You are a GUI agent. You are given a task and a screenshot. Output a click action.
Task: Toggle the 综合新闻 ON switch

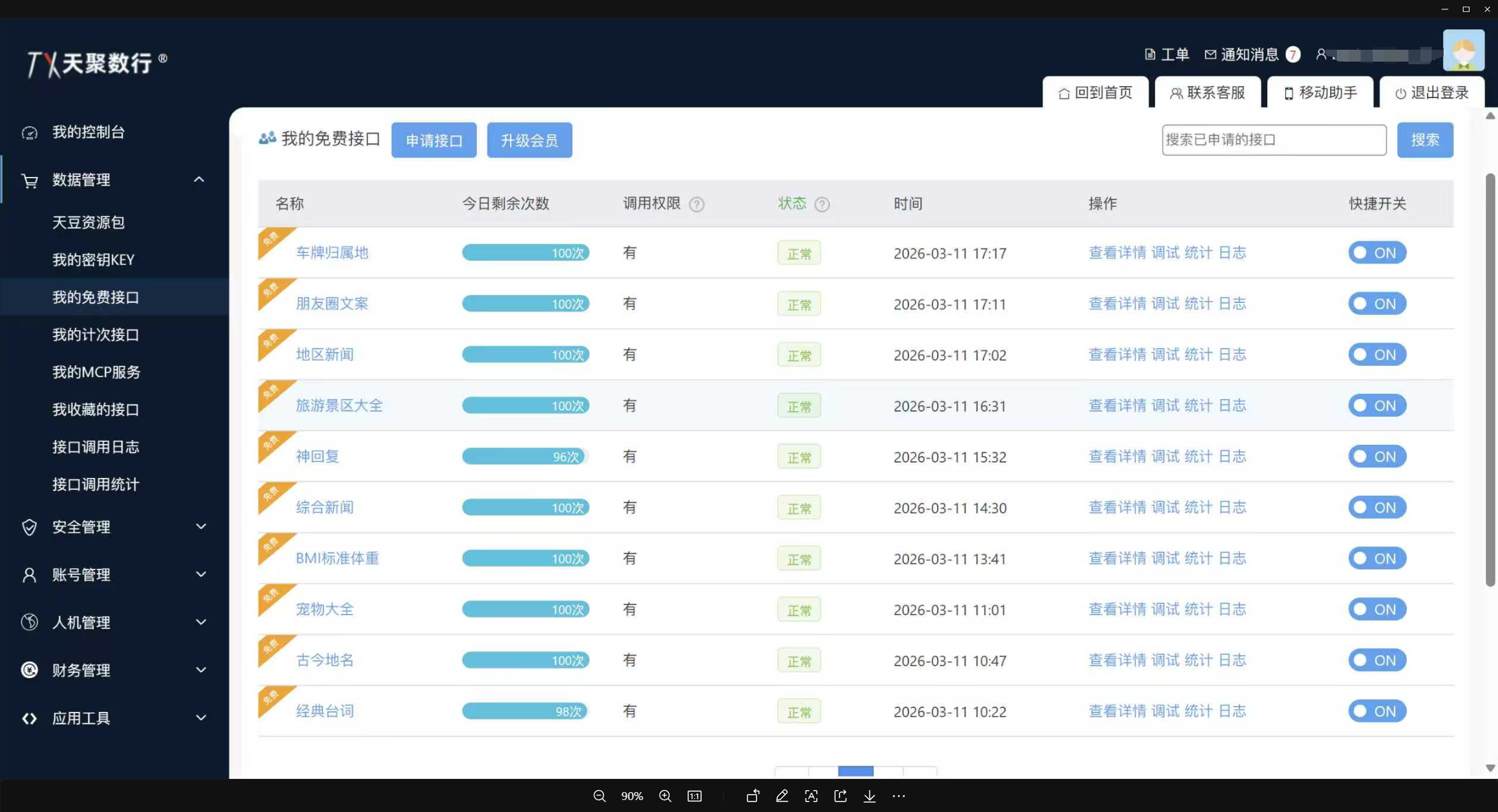(x=1377, y=507)
